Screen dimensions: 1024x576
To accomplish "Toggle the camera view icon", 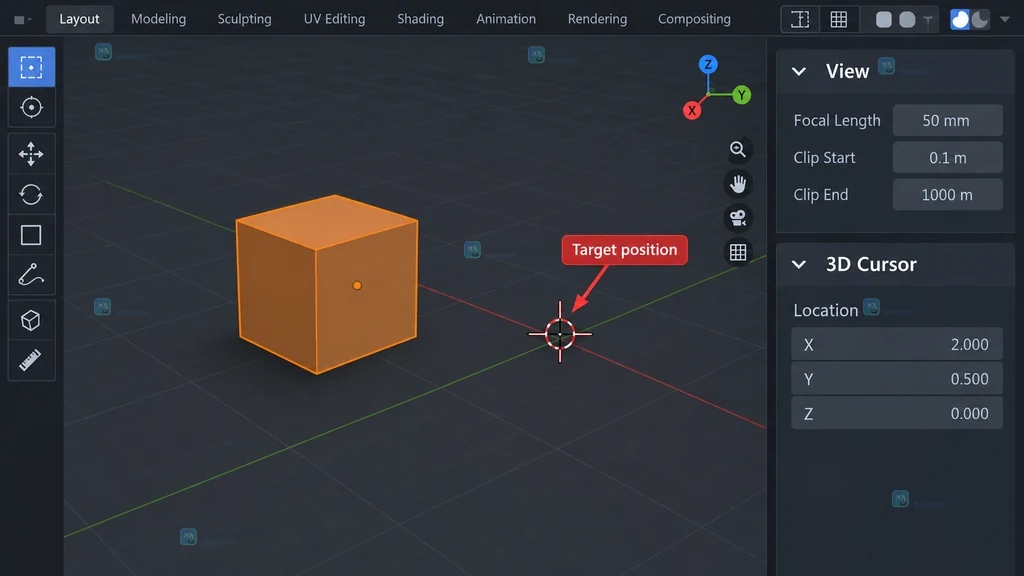I will pos(738,218).
